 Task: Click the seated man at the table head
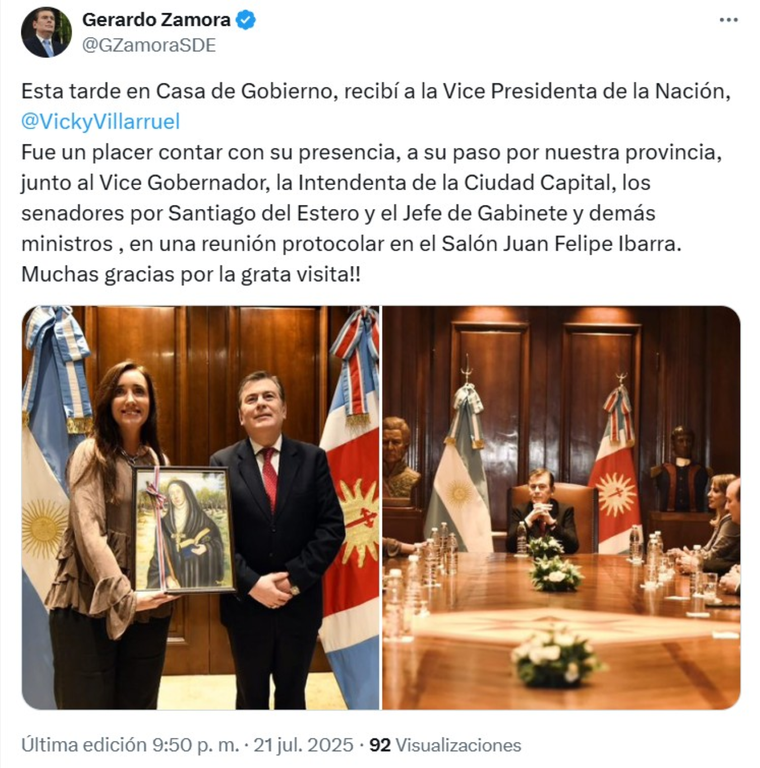[541, 512]
